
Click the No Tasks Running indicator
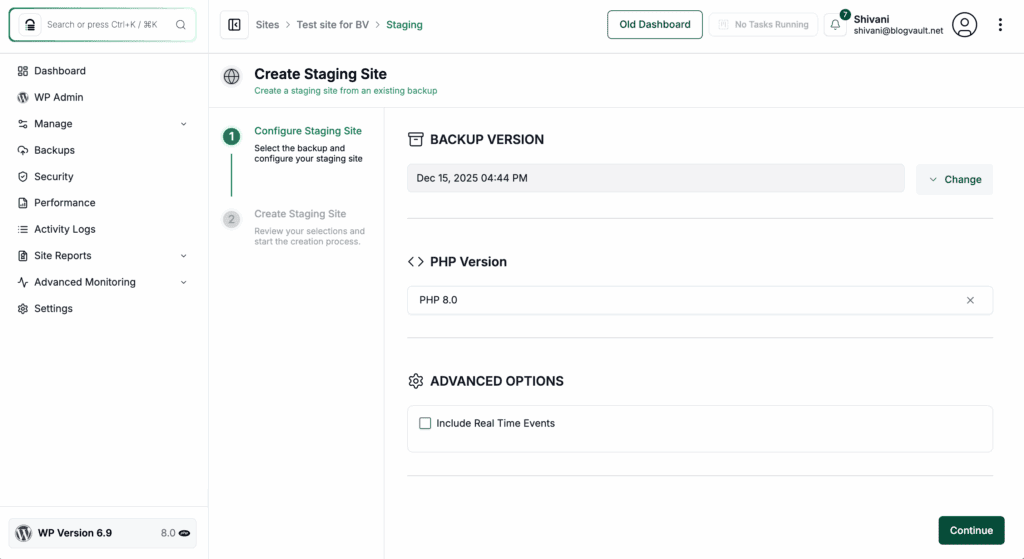[x=763, y=25]
